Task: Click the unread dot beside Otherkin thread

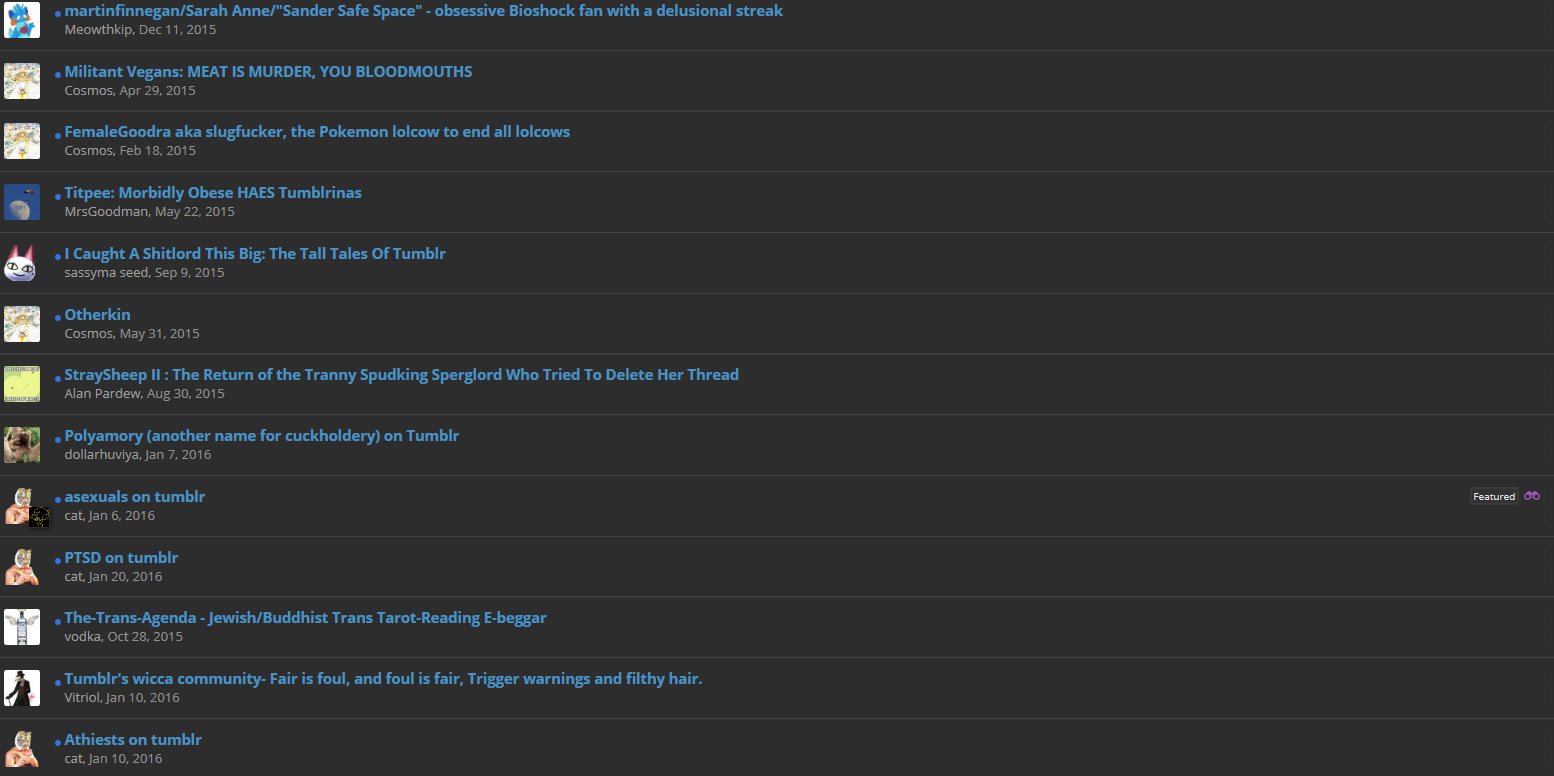Action: point(58,318)
